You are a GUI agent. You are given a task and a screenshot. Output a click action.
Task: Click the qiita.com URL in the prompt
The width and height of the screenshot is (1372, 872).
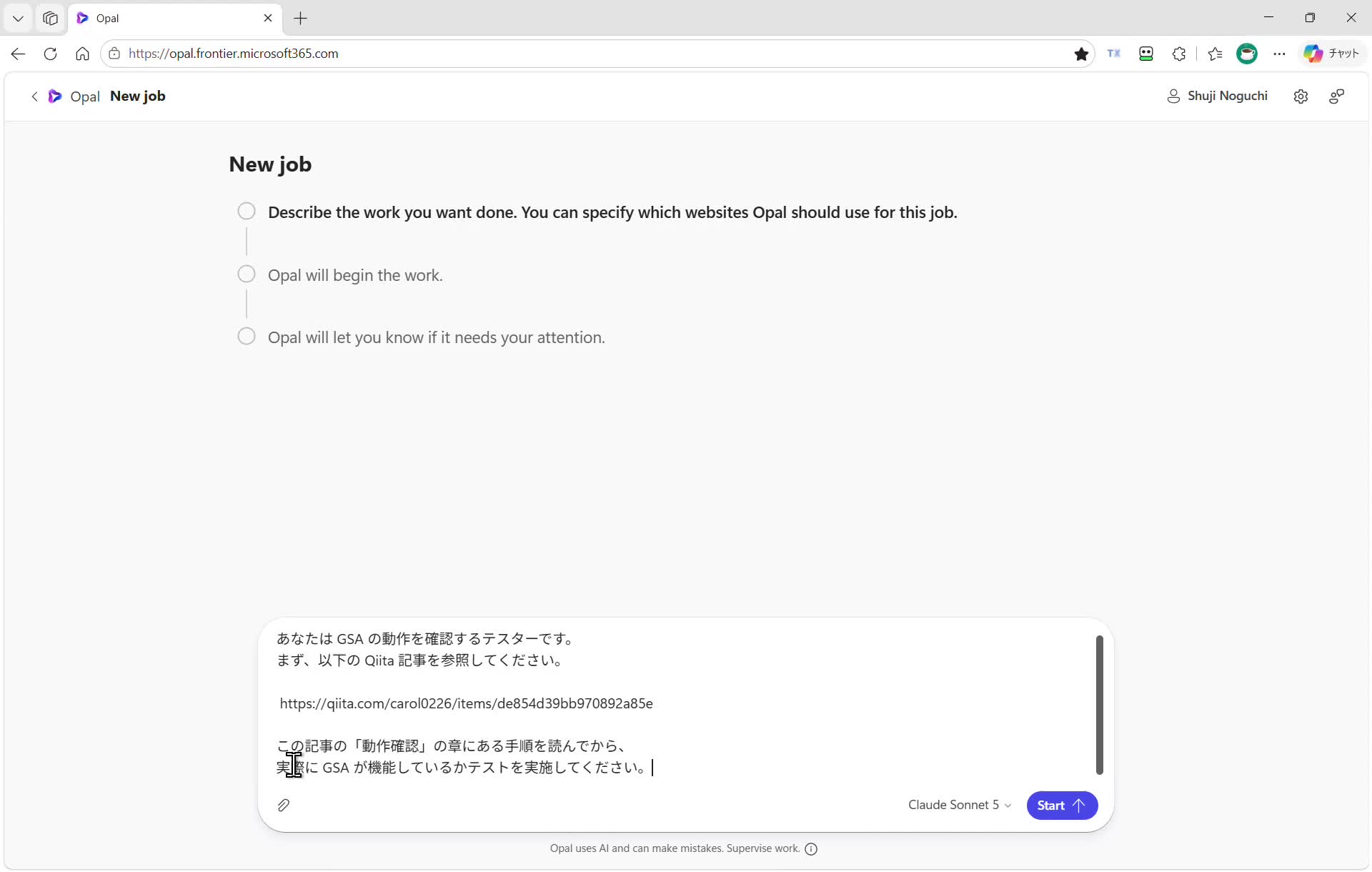pos(466,704)
